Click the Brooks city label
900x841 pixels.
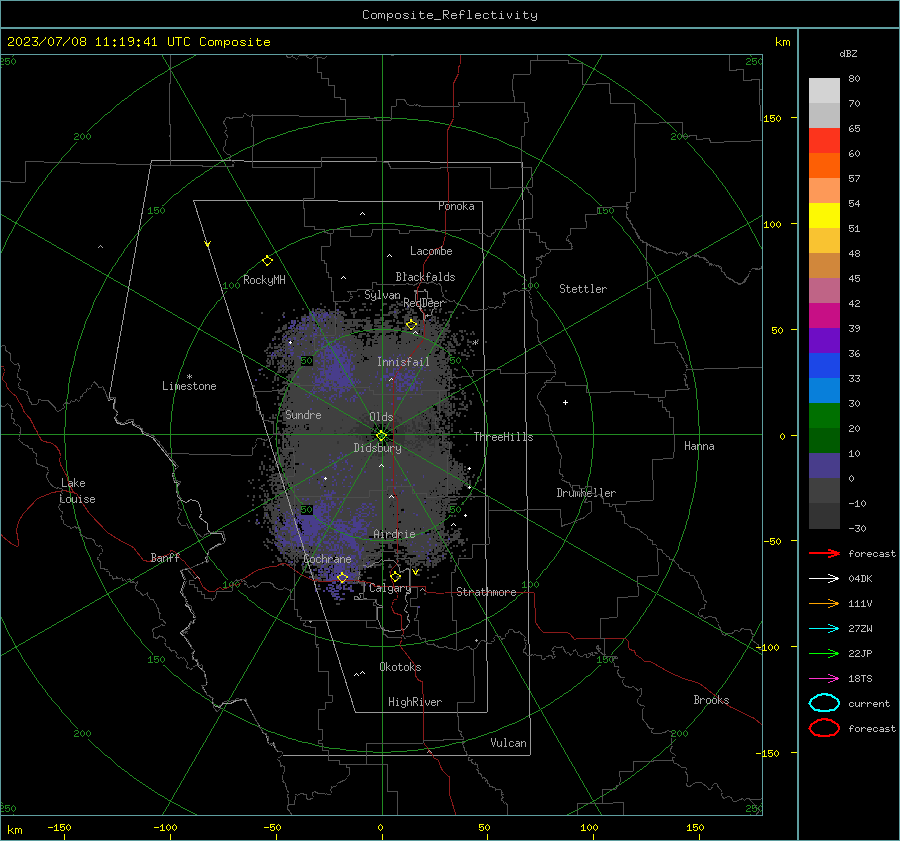click(711, 700)
